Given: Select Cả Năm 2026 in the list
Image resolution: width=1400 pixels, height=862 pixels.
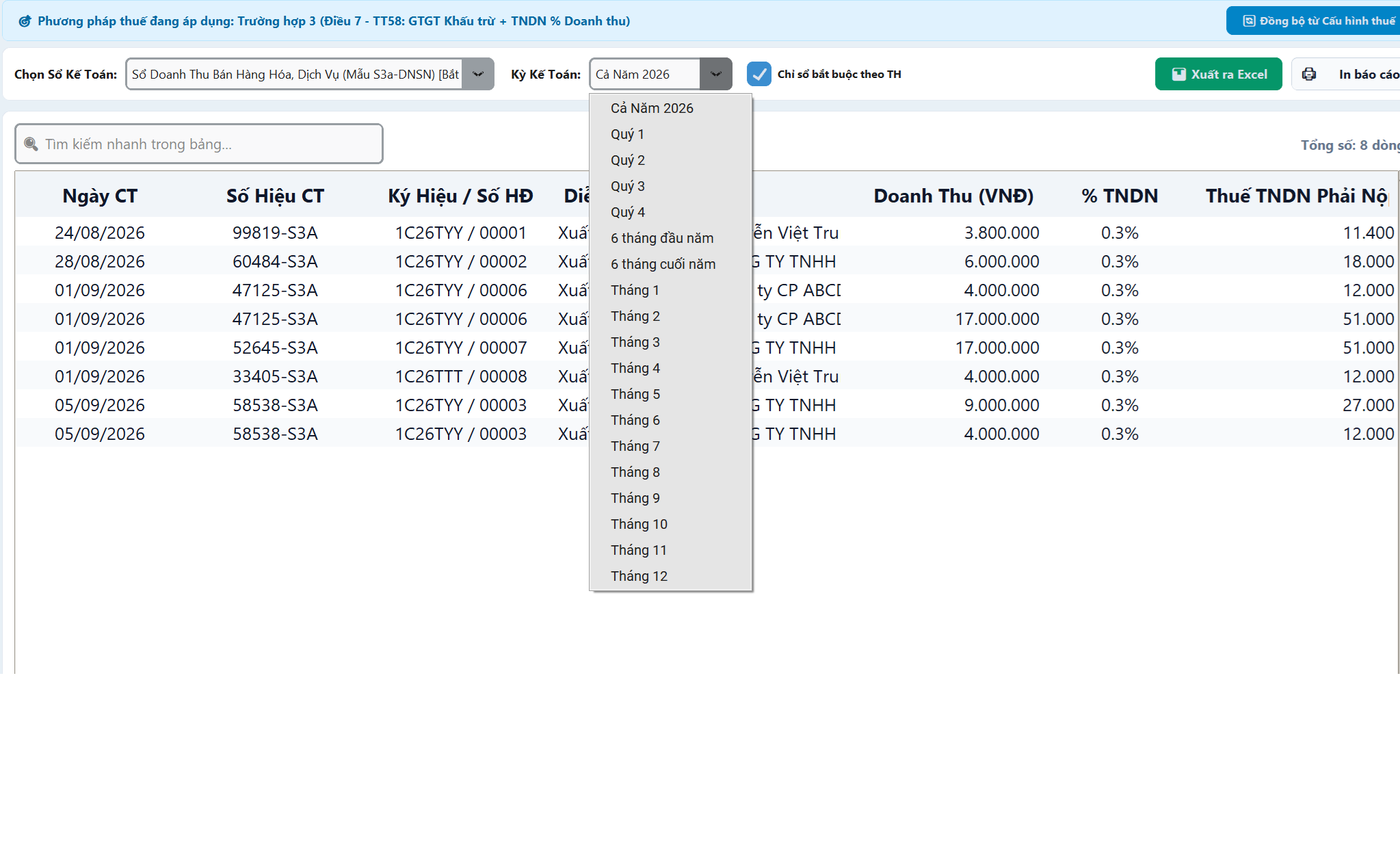Looking at the screenshot, I should point(670,108).
